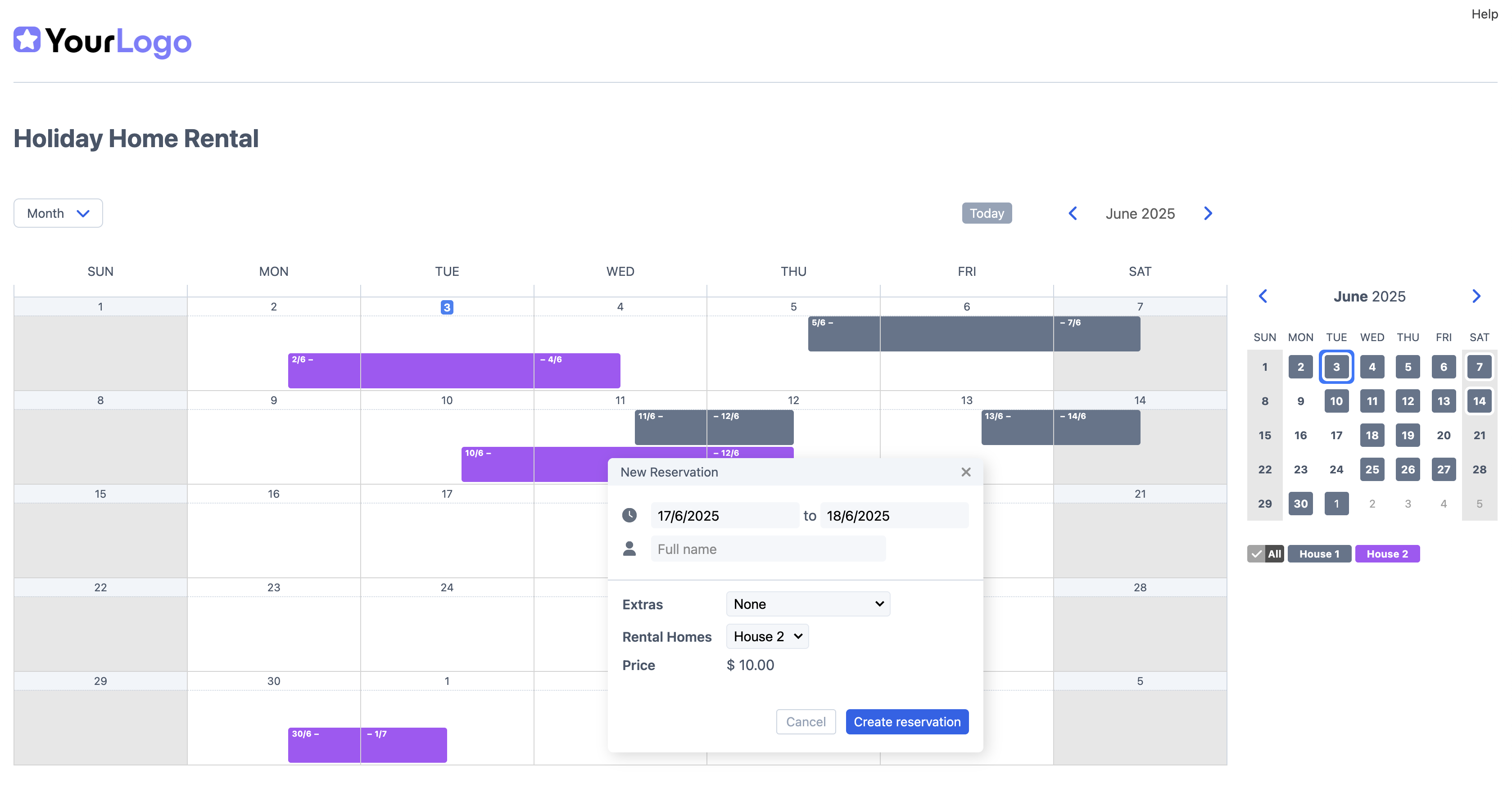Enable the House 1 filter
The height and width of the screenshot is (792, 1512).
1319,553
